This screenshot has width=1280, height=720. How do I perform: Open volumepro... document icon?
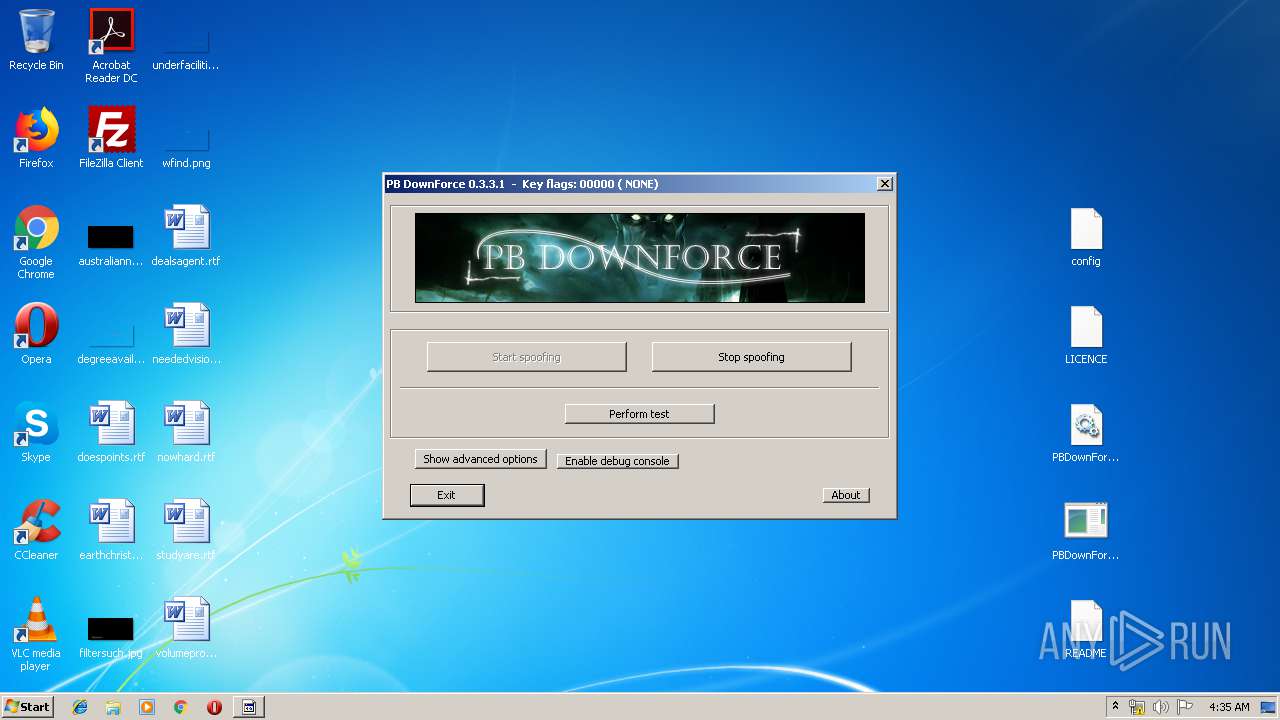[186, 629]
